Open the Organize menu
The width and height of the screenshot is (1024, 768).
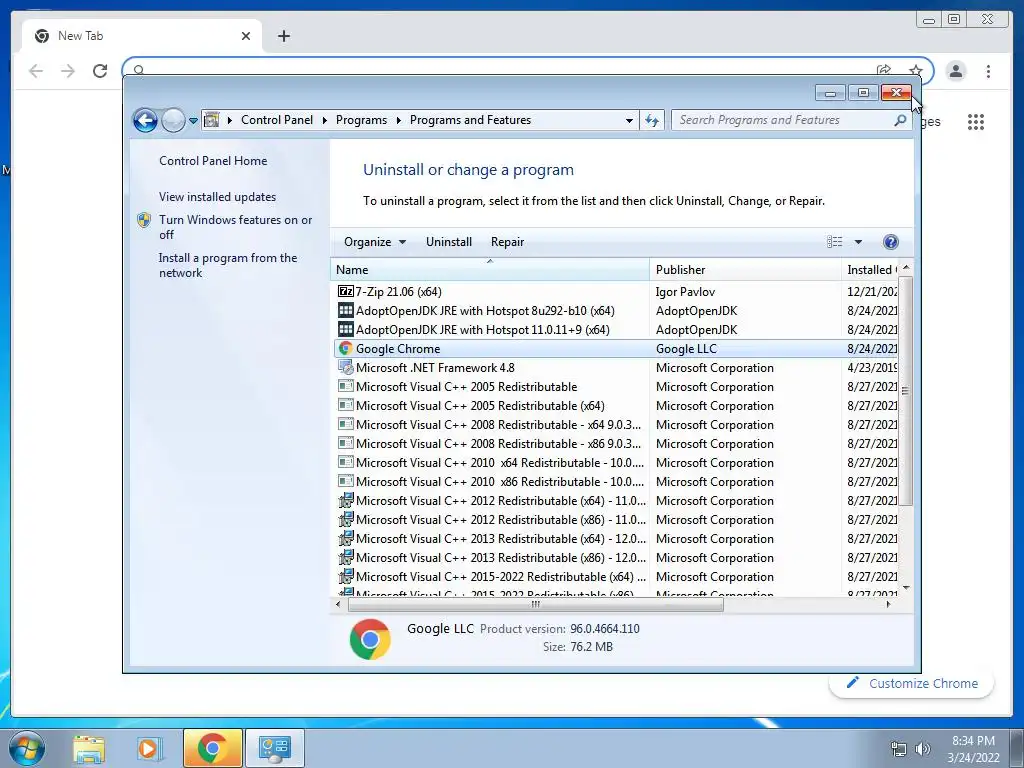375,242
